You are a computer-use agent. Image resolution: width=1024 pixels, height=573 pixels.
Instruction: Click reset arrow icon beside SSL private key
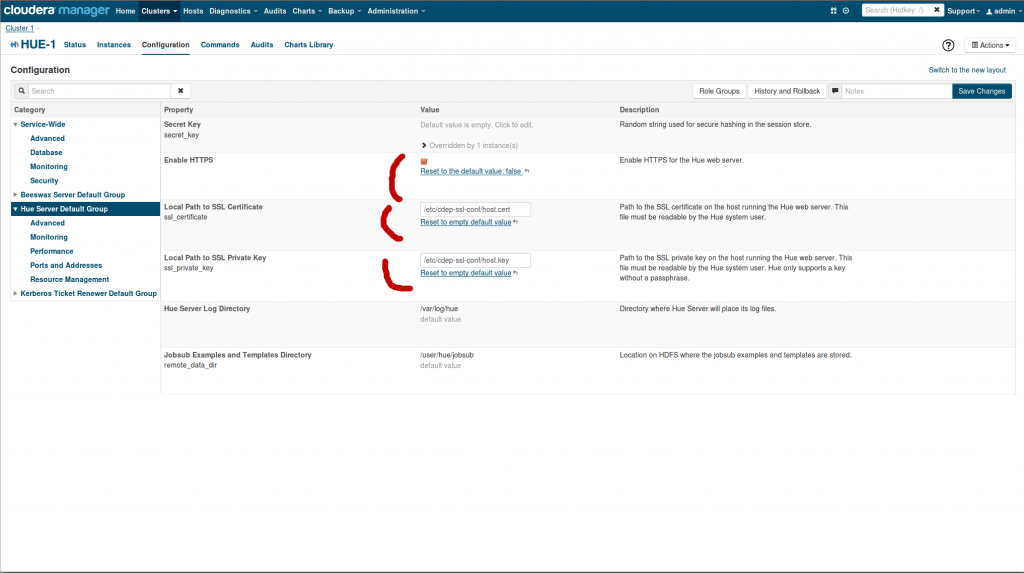[515, 273]
